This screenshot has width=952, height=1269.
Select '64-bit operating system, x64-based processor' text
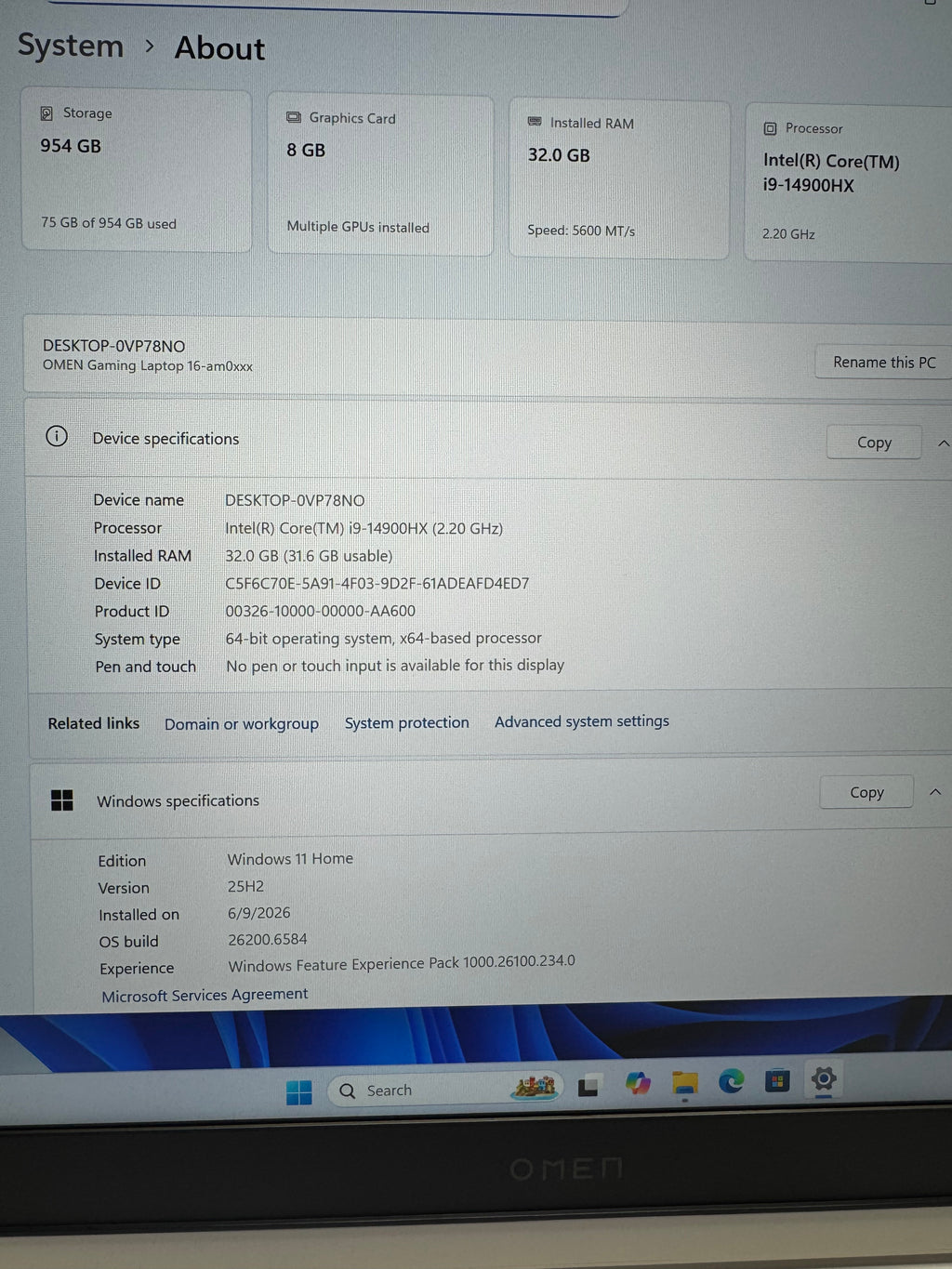pos(384,639)
